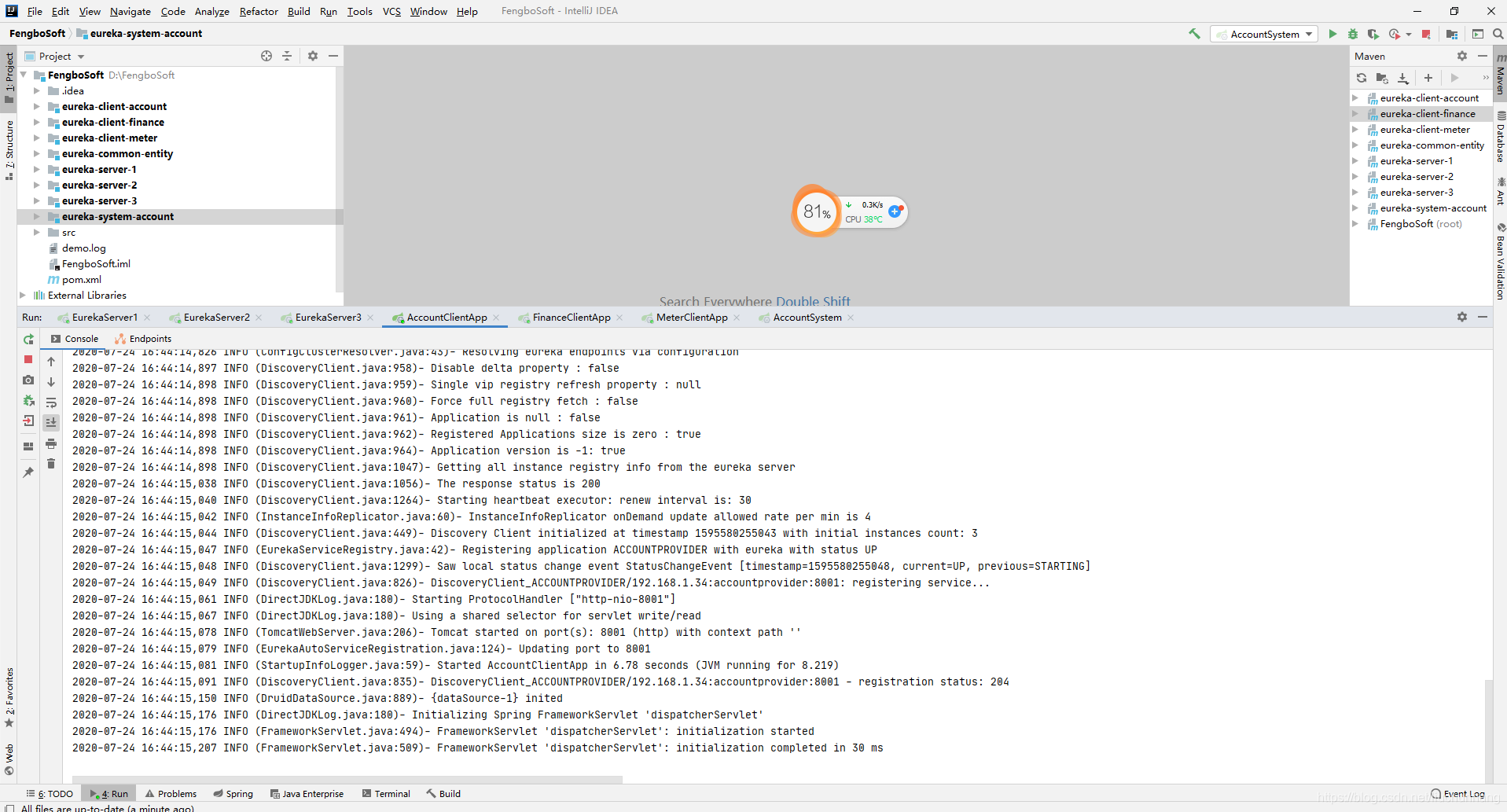
Task: Open the Analyze menu
Action: pyautogui.click(x=211, y=11)
